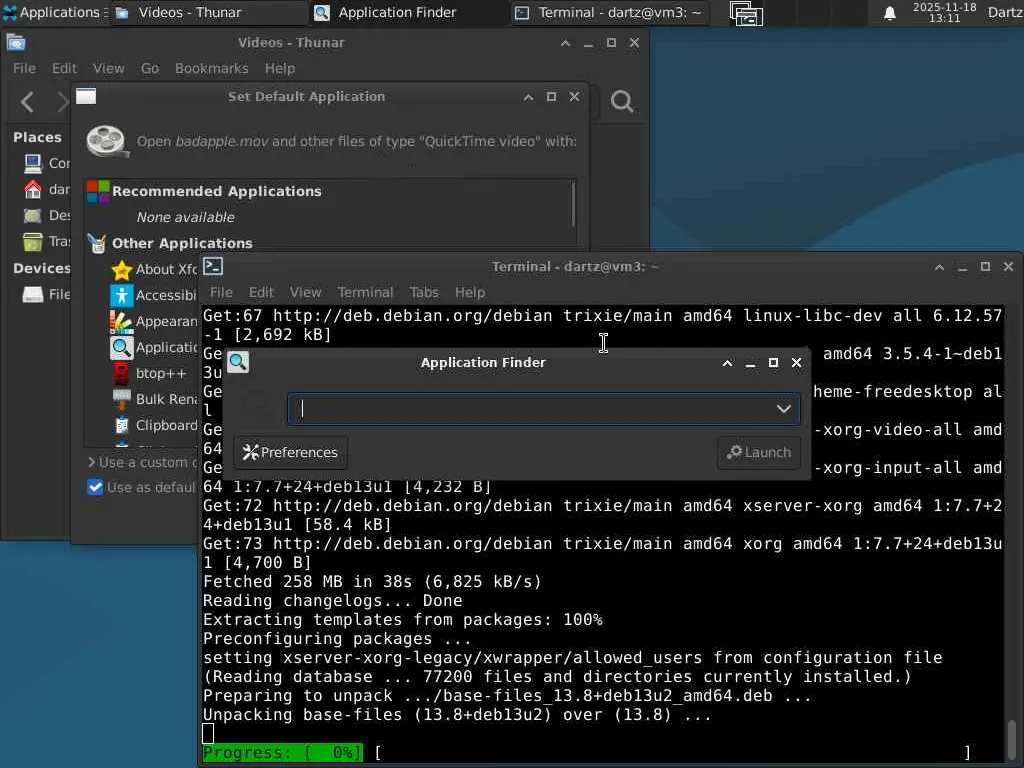The height and width of the screenshot is (768, 1024).
Task: Click the green Progress bar in terminal
Action: pyautogui.click(x=282, y=752)
